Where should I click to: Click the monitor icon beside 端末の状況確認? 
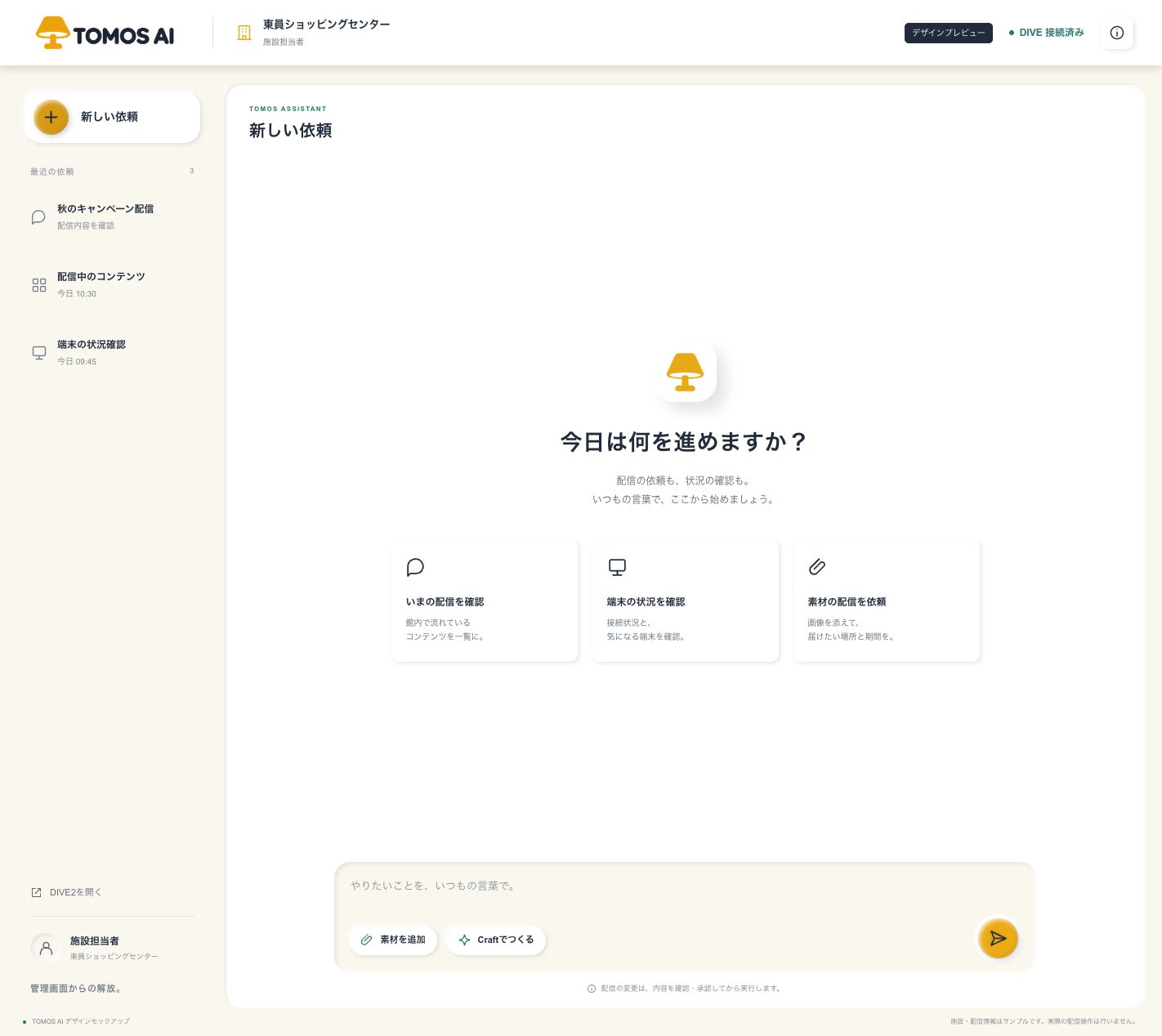click(x=39, y=353)
